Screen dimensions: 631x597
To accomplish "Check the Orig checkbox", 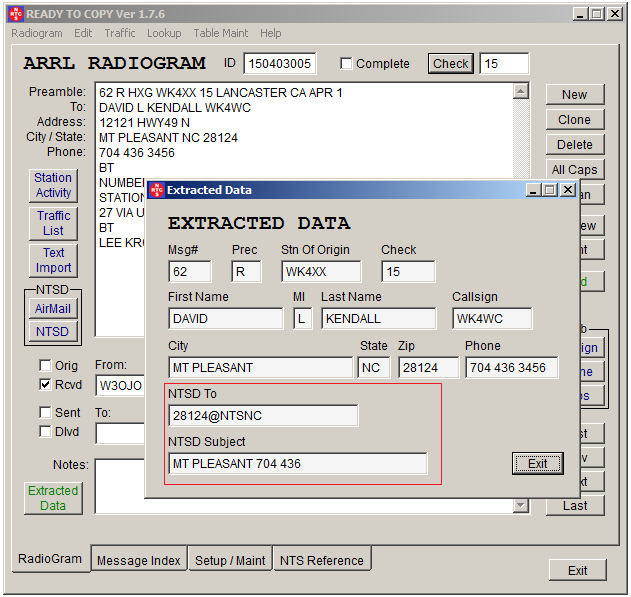I will 45,365.
